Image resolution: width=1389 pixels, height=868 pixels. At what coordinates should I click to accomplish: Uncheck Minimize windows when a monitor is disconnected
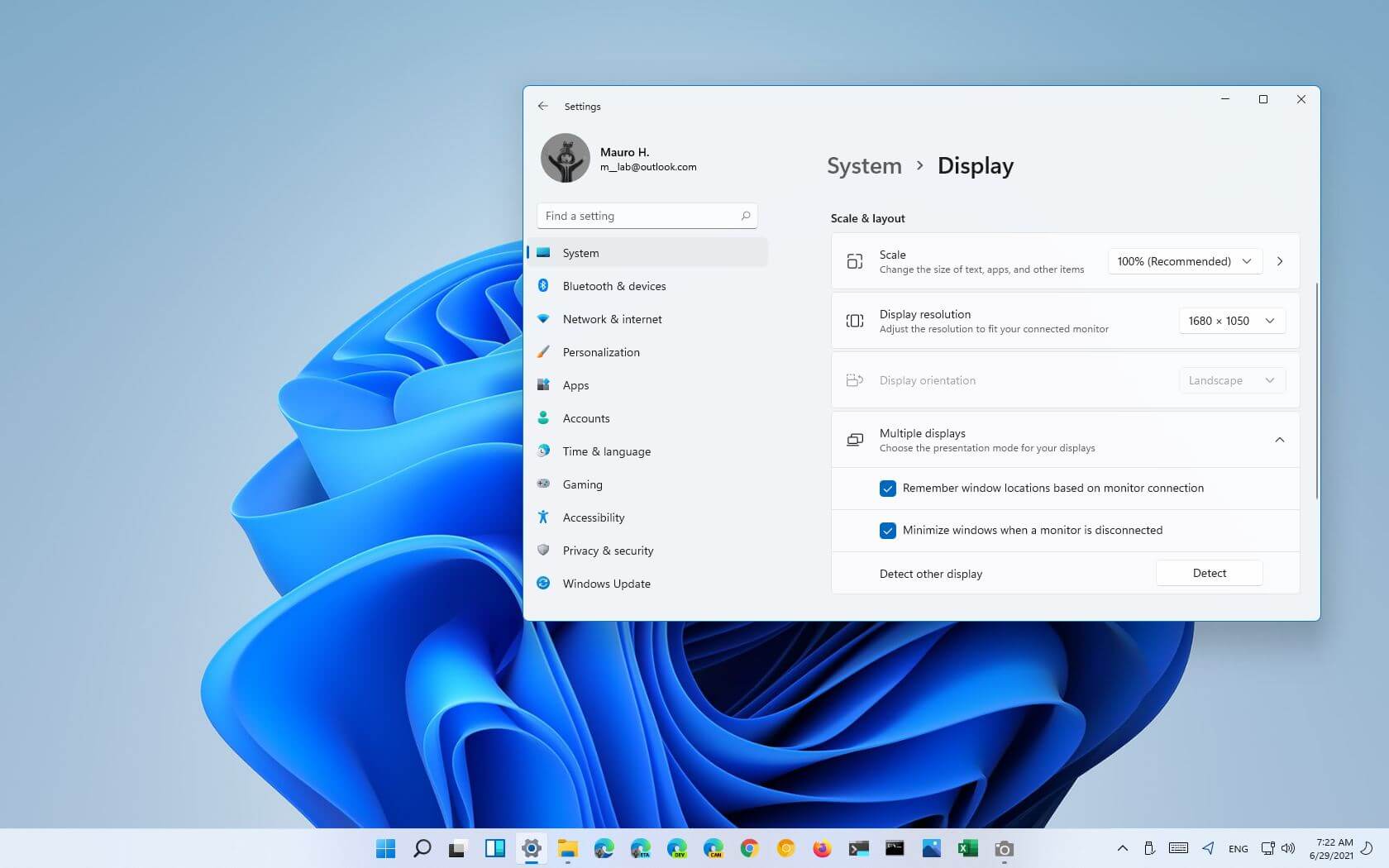click(x=888, y=531)
